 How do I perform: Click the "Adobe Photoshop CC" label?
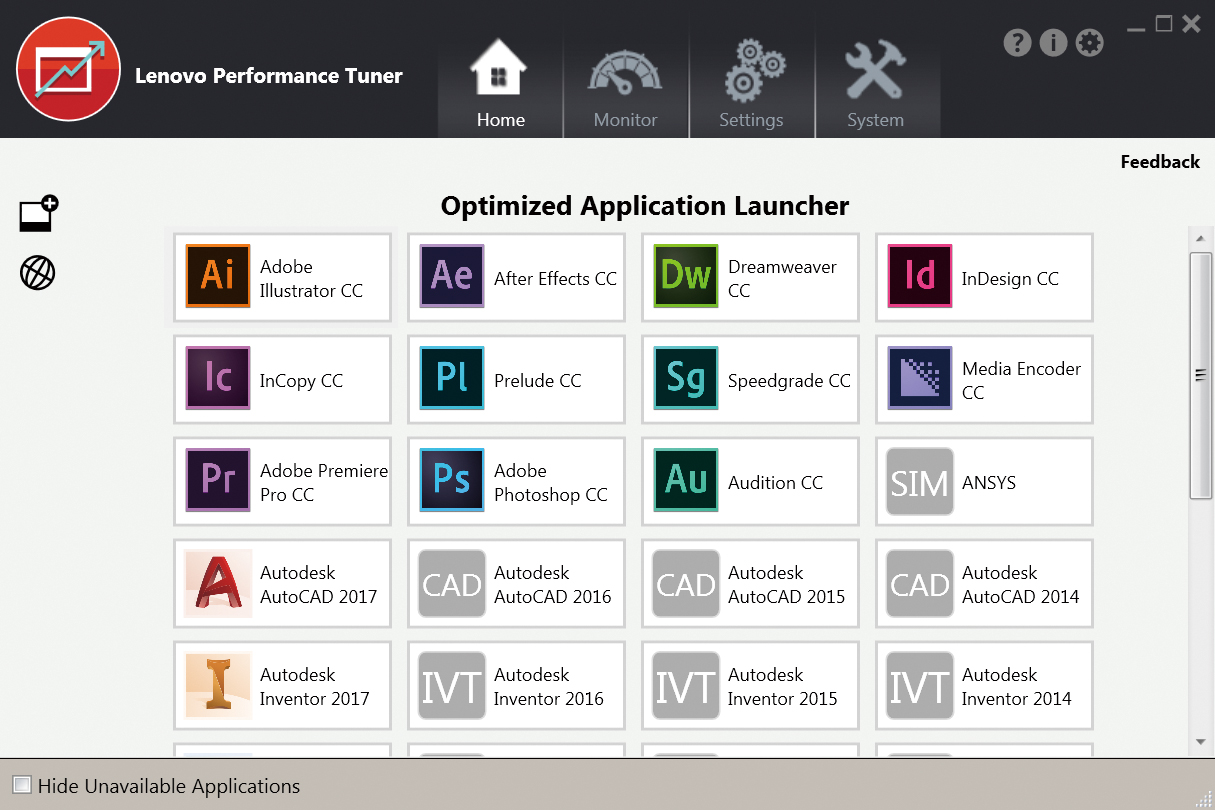(x=550, y=483)
